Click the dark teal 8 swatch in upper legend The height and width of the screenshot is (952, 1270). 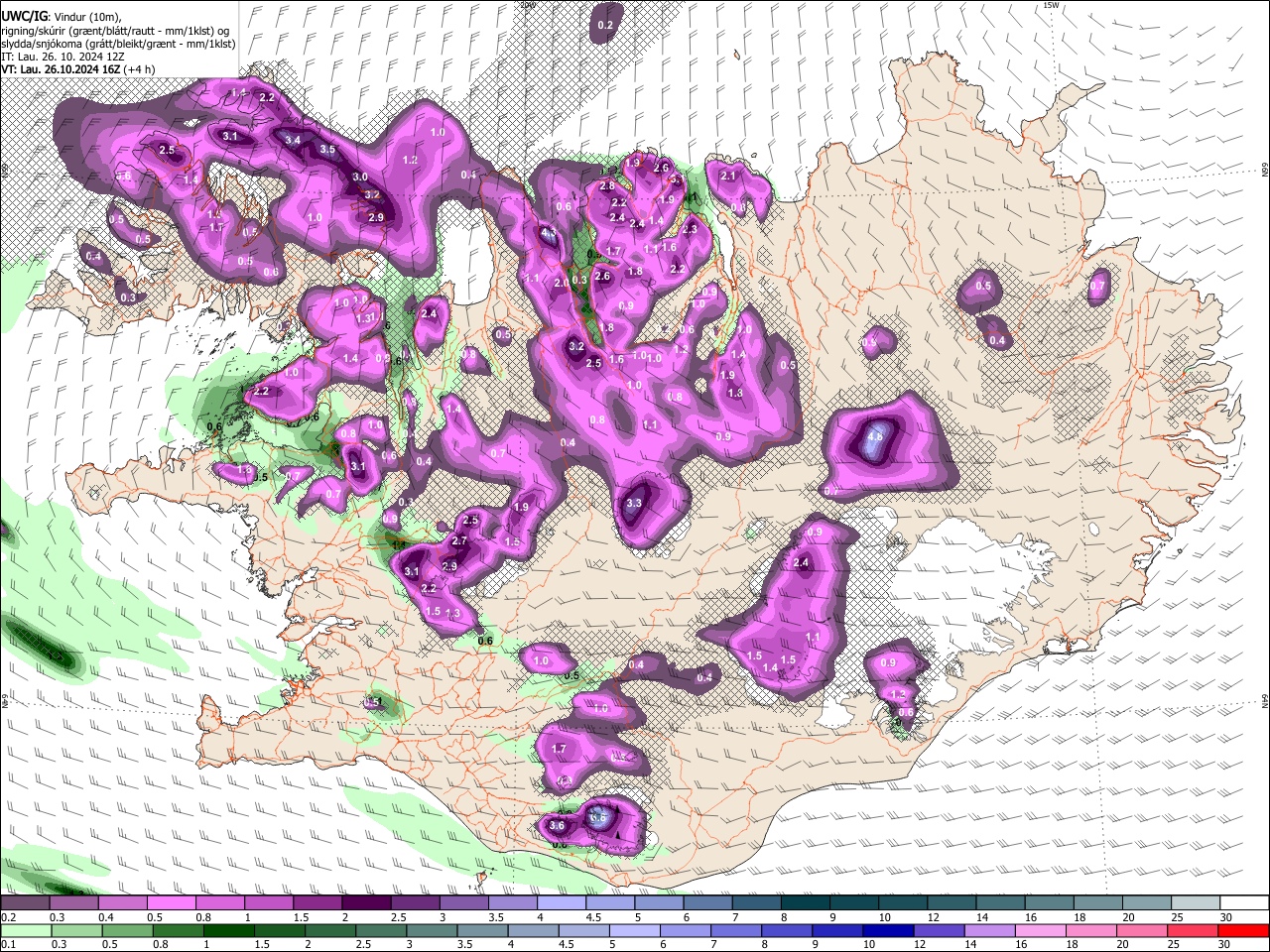pos(806,902)
